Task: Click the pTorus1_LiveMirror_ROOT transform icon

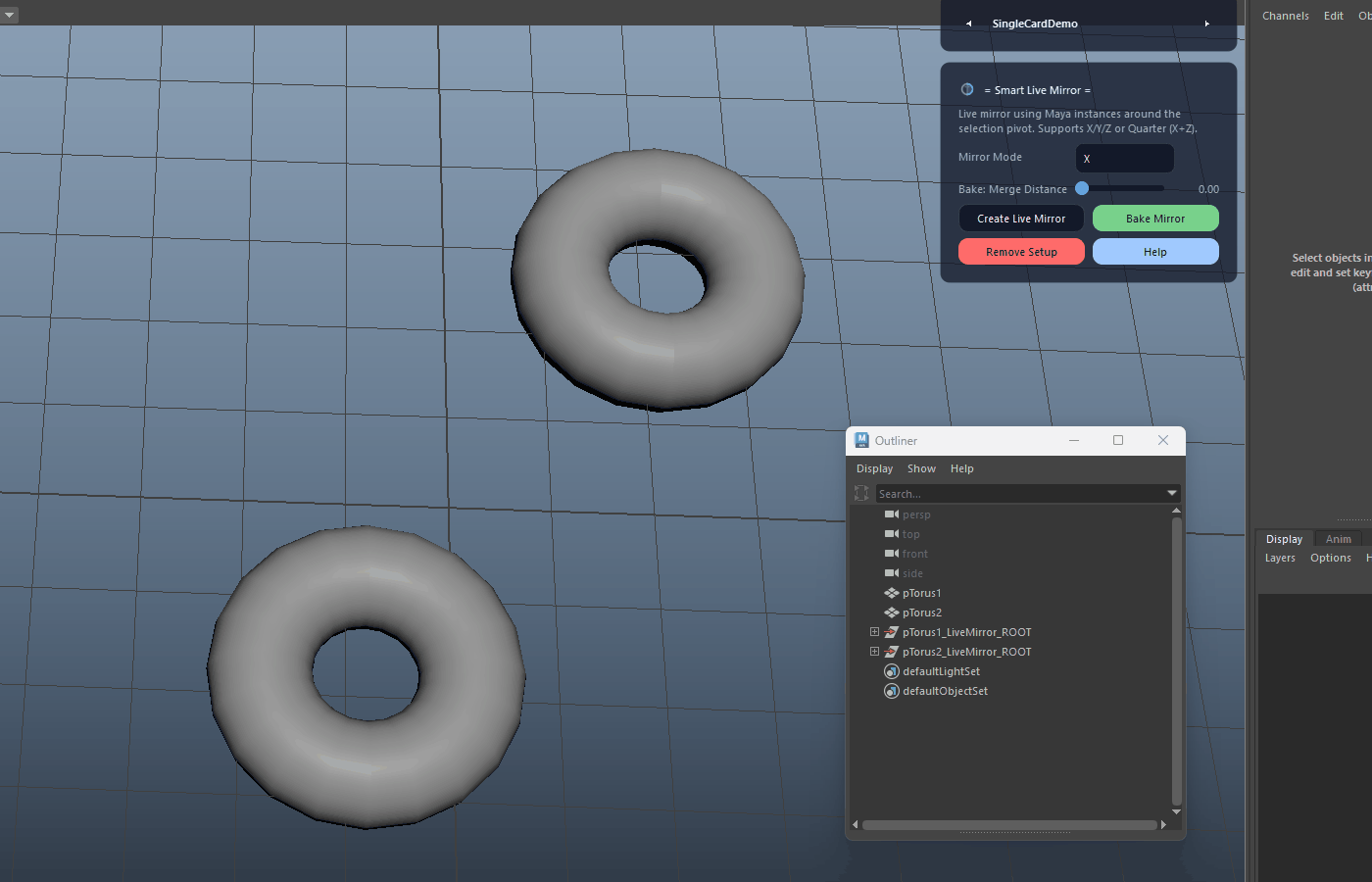Action: (x=892, y=632)
